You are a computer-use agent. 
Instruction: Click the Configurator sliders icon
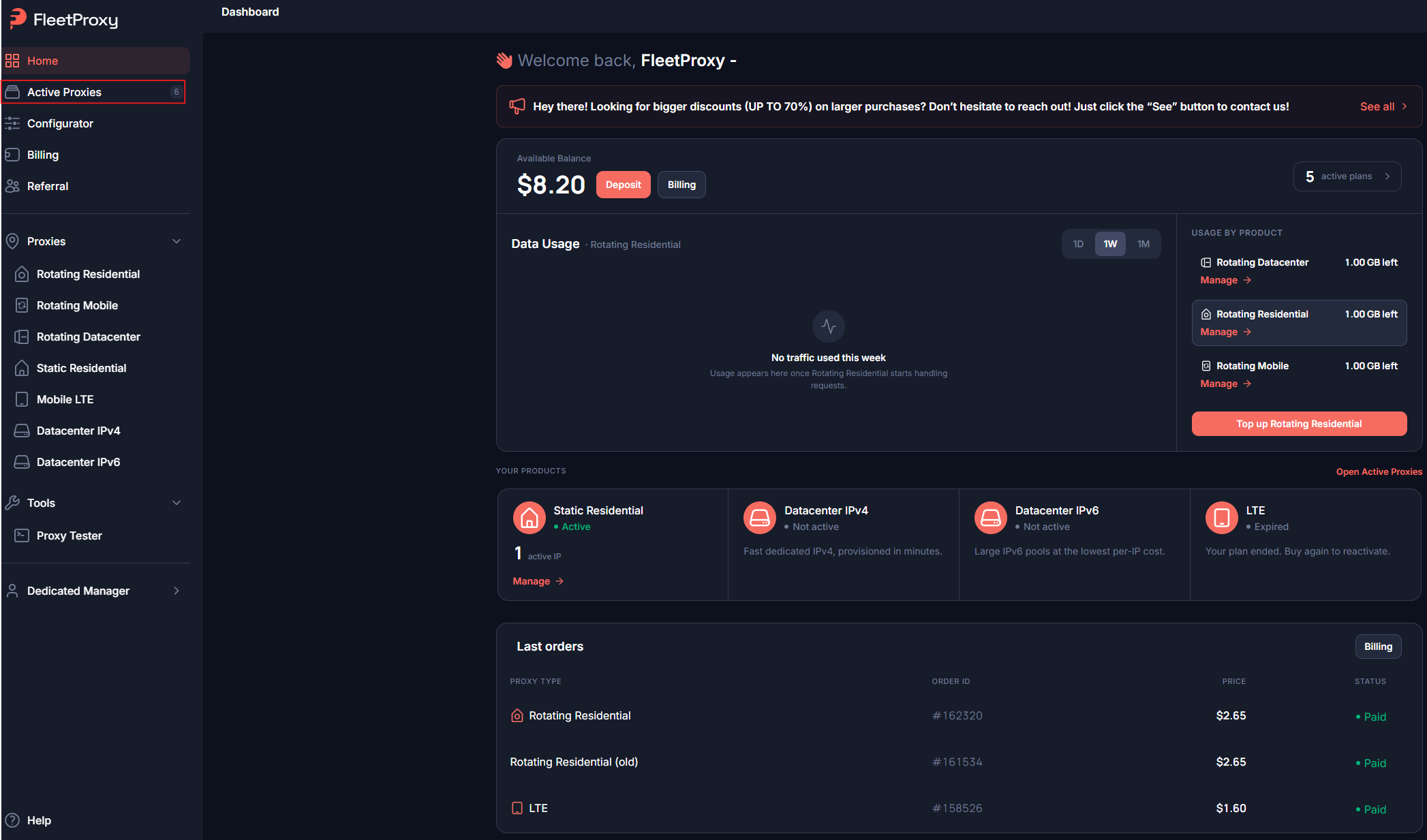12,123
